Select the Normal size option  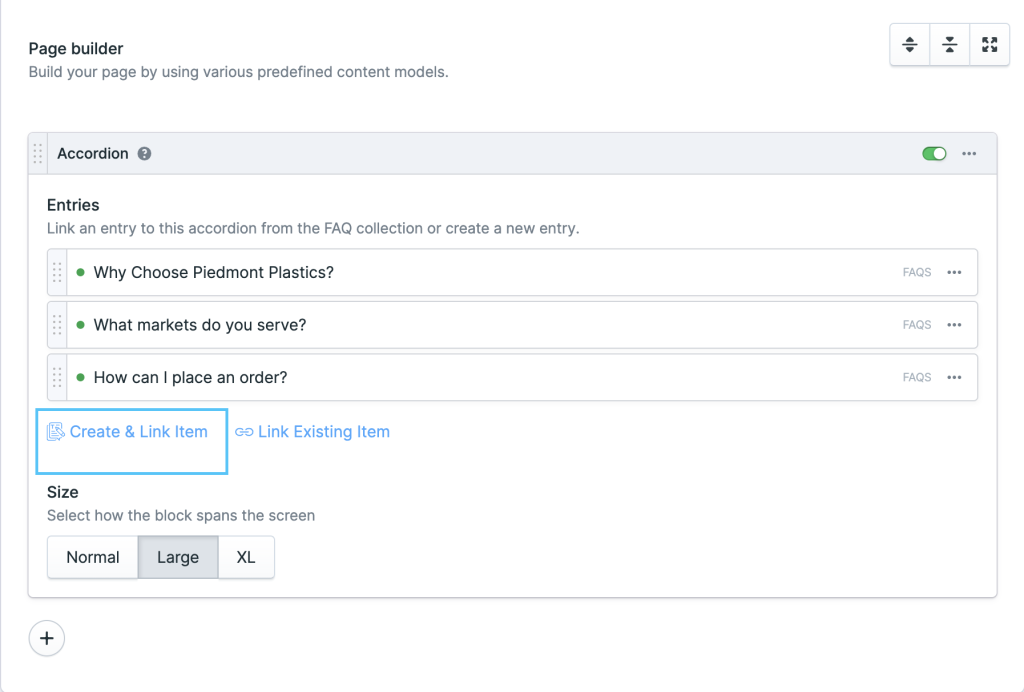[92, 557]
